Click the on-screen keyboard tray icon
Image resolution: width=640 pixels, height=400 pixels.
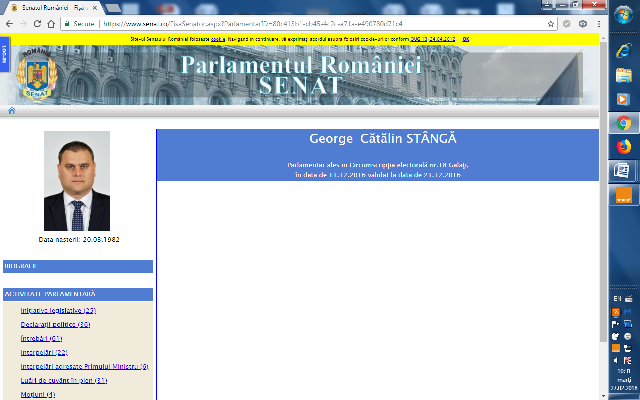[x=629, y=299]
